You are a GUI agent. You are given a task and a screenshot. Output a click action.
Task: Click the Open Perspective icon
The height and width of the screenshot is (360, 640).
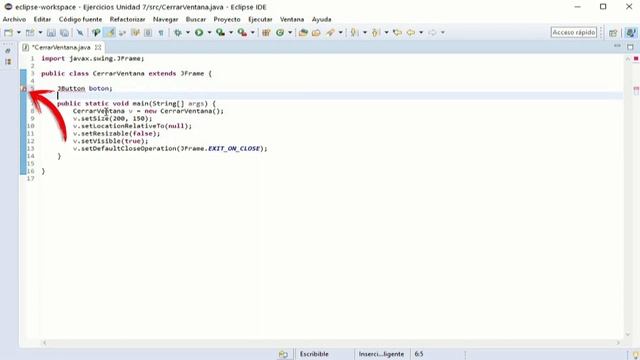[x=613, y=33]
